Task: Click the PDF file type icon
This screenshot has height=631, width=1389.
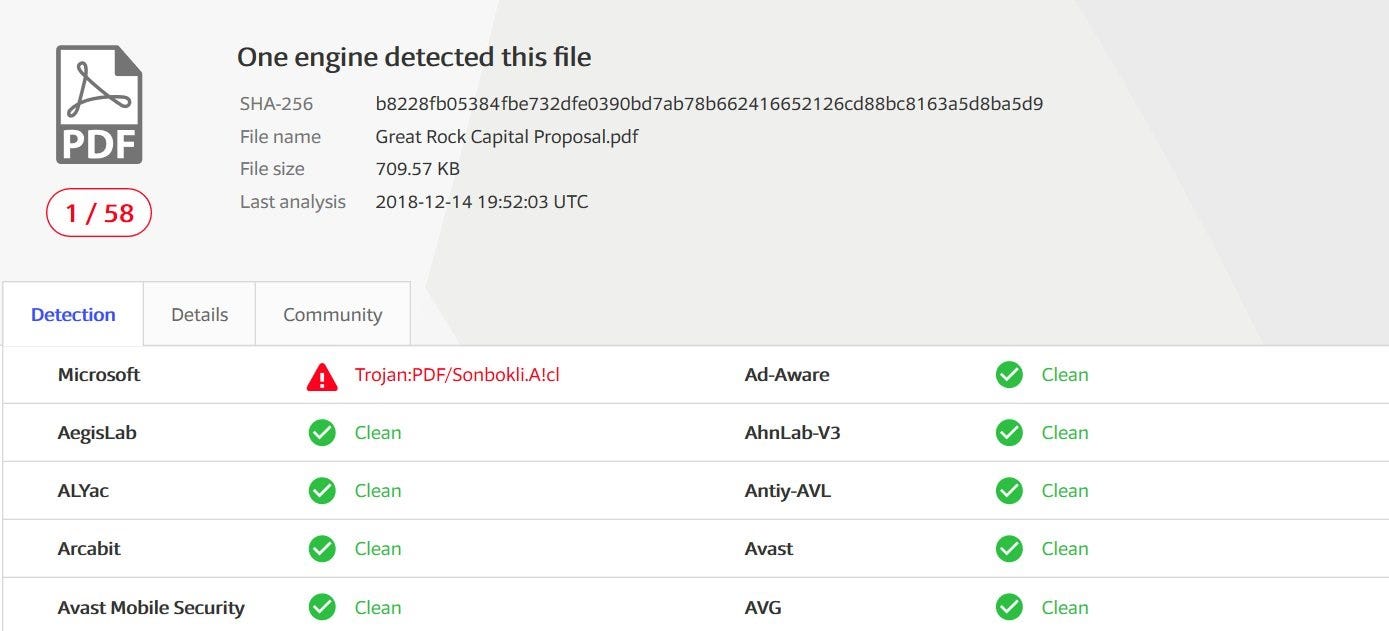Action: tap(99, 105)
